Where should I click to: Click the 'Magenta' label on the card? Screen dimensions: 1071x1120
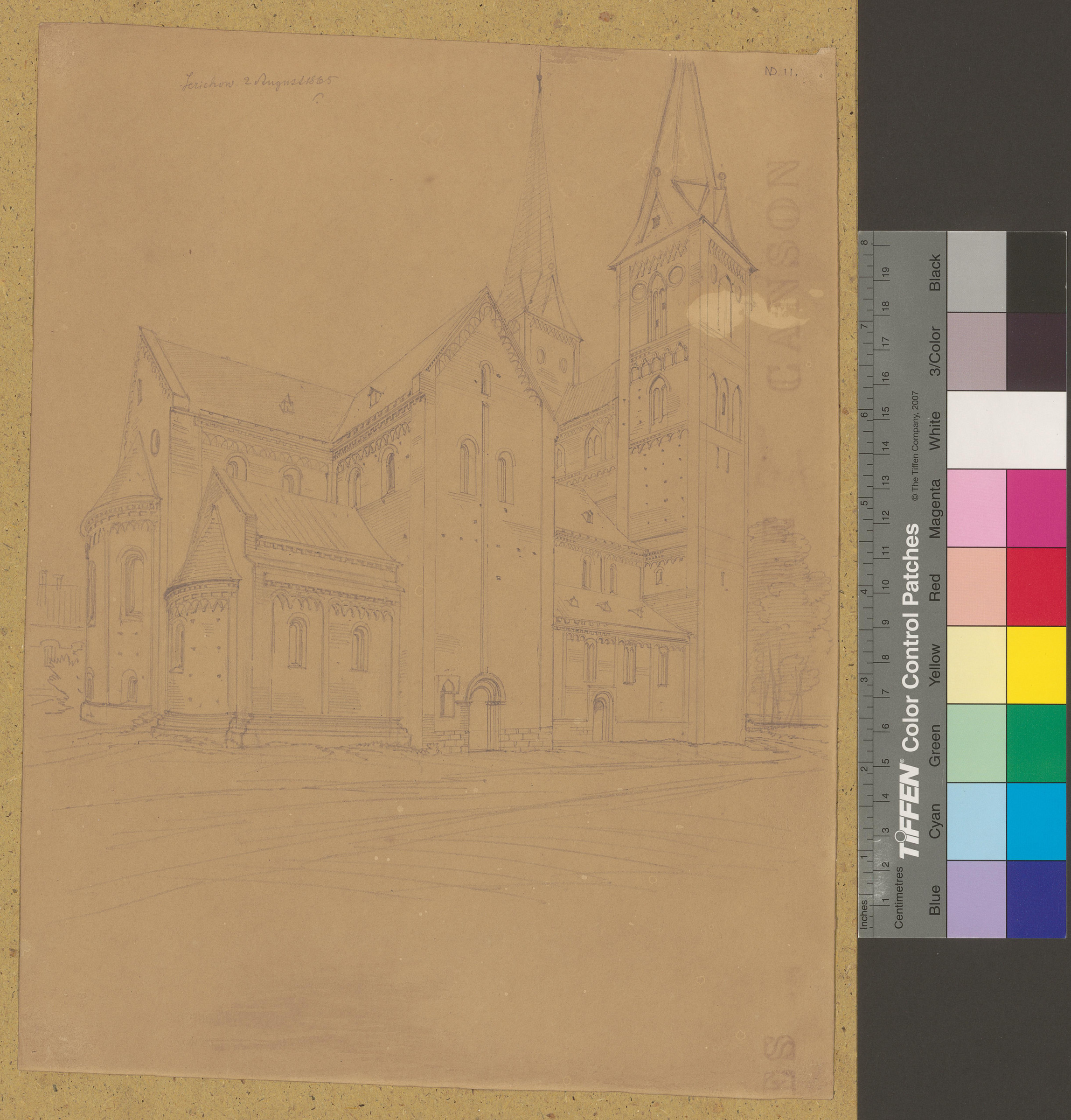pyautogui.click(x=934, y=509)
